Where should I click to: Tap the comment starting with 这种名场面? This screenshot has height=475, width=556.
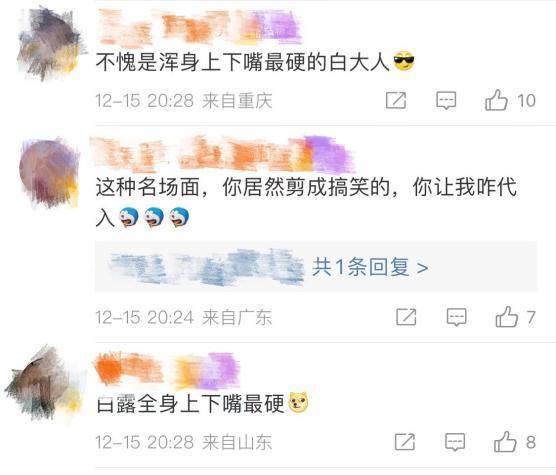306,201
